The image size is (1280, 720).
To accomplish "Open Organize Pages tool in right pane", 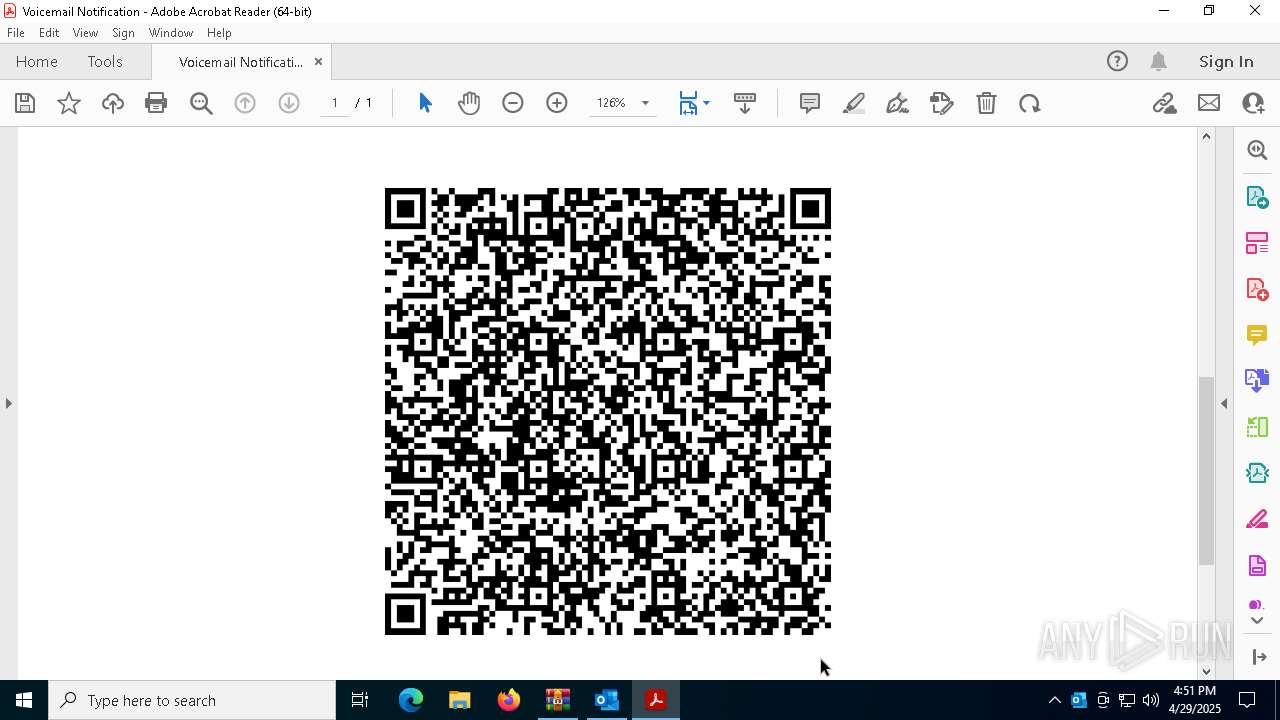I will (x=1257, y=242).
